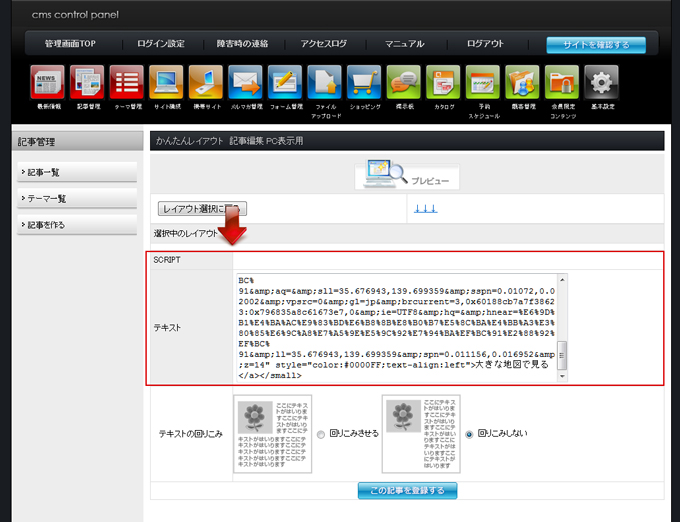Click the サイトを確認する button

(x=595, y=45)
